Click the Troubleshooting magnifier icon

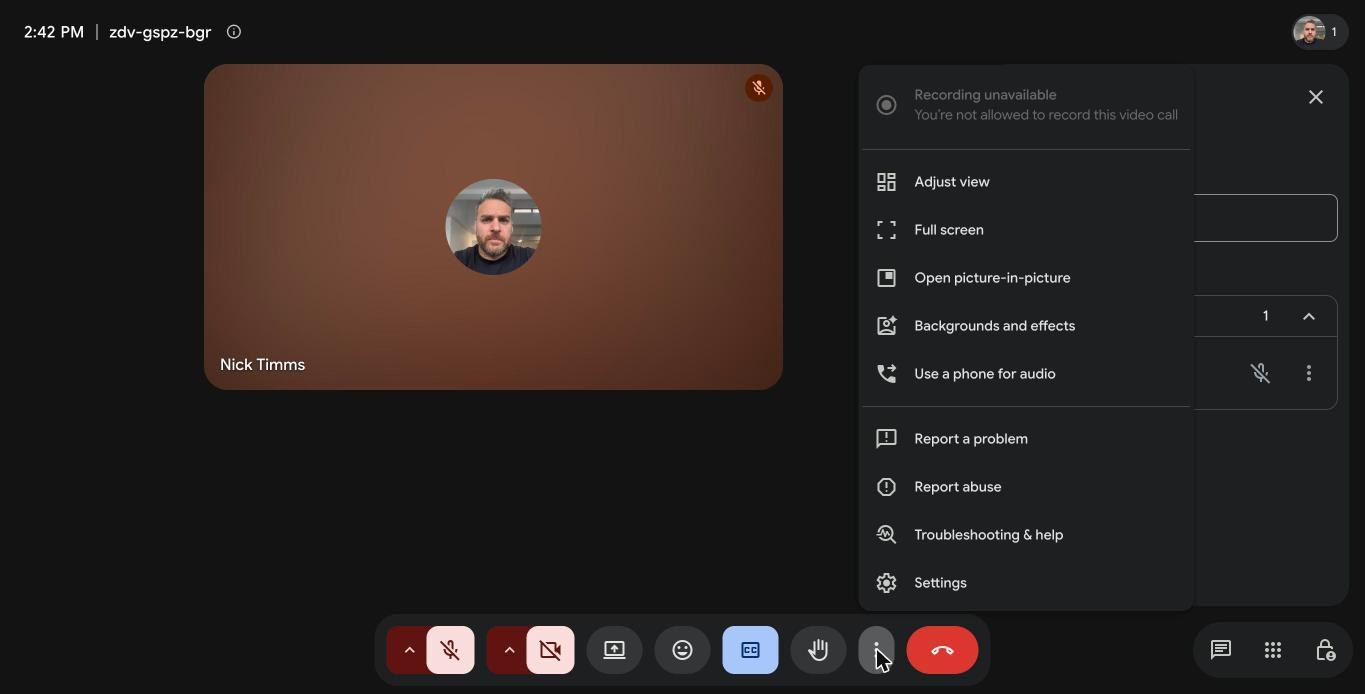coord(886,535)
